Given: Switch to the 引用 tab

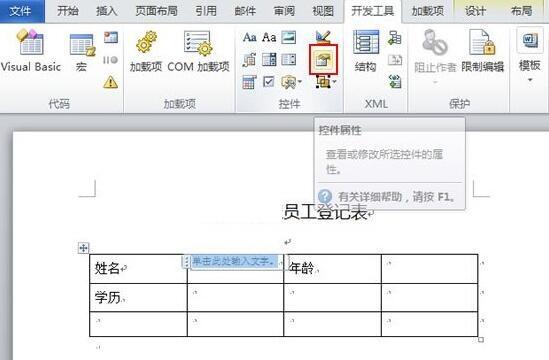Looking at the screenshot, I should tap(206, 11).
